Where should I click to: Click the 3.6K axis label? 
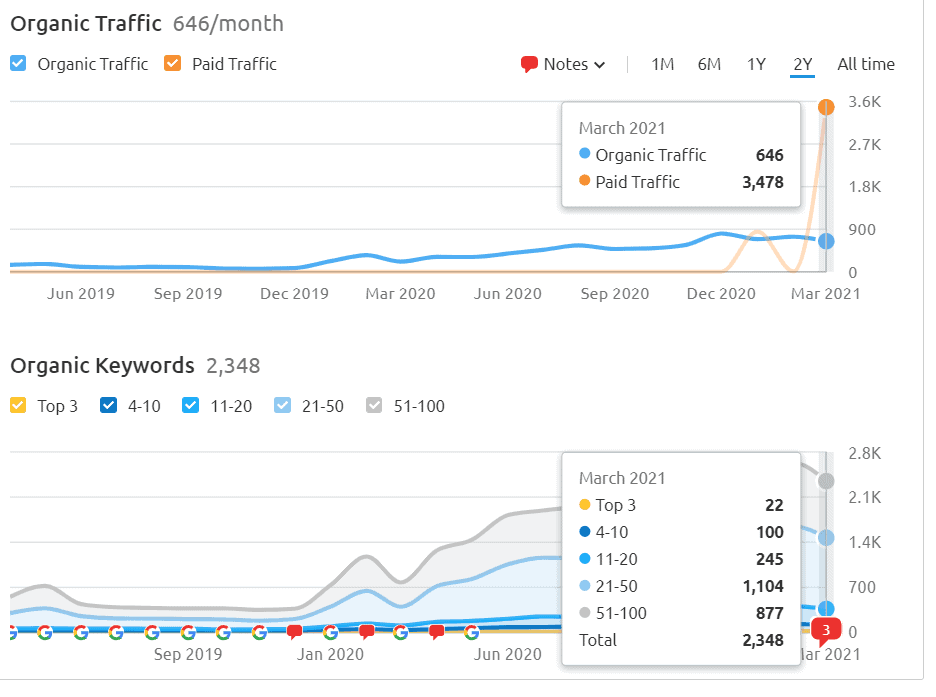point(865,102)
